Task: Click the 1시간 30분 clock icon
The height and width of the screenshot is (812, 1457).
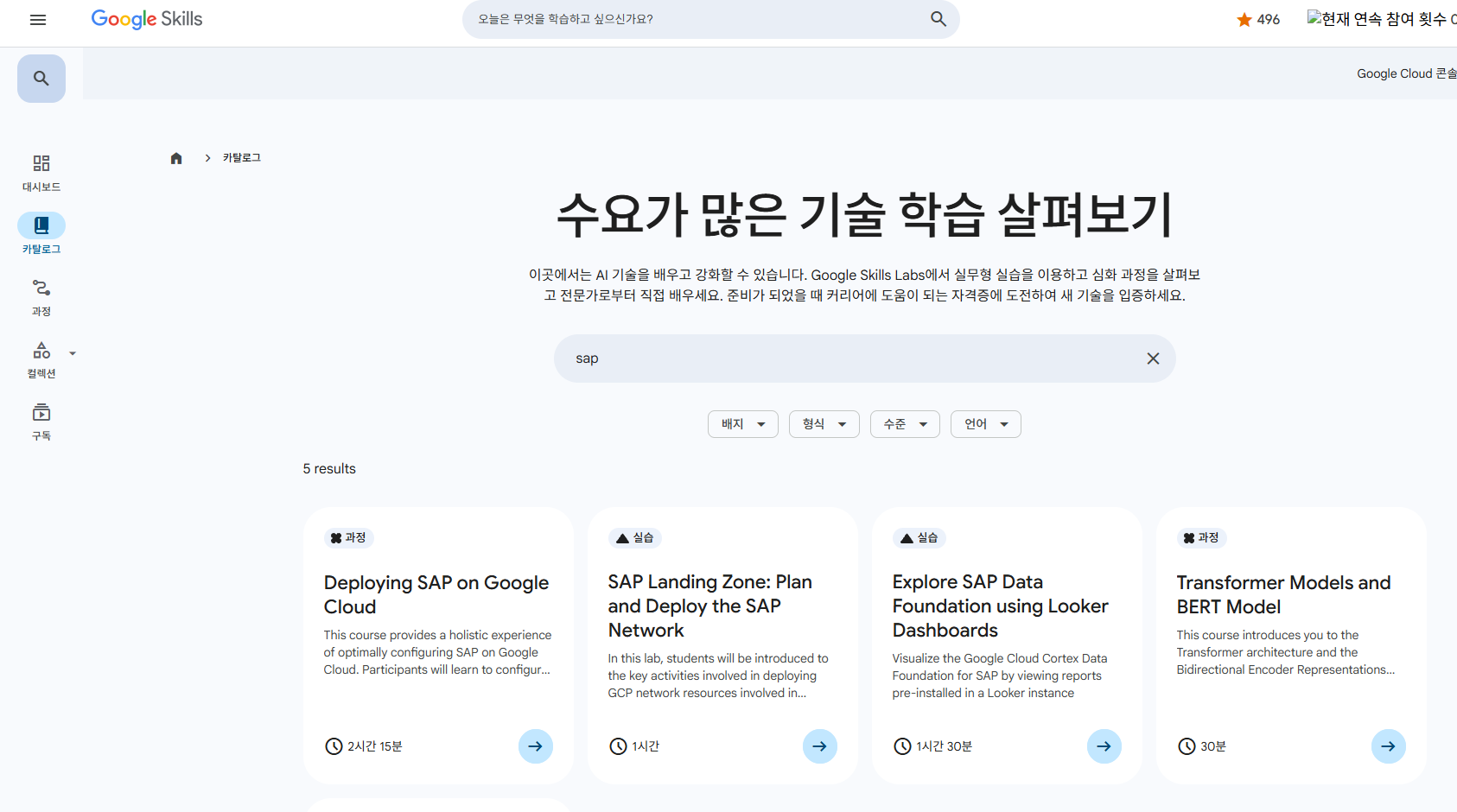Action: click(902, 746)
